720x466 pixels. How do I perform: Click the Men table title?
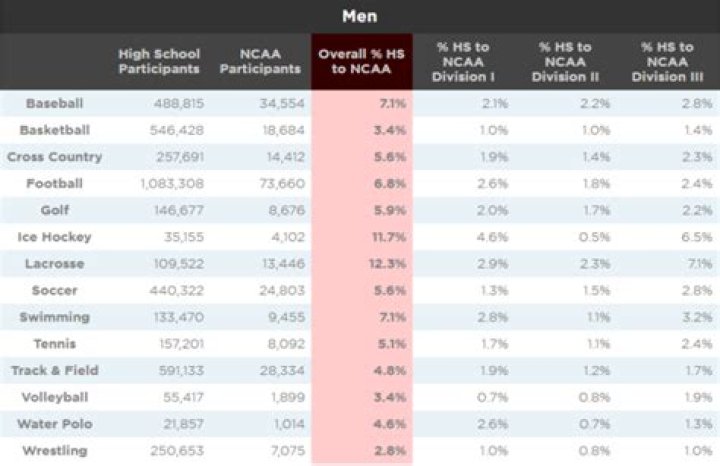click(359, 16)
